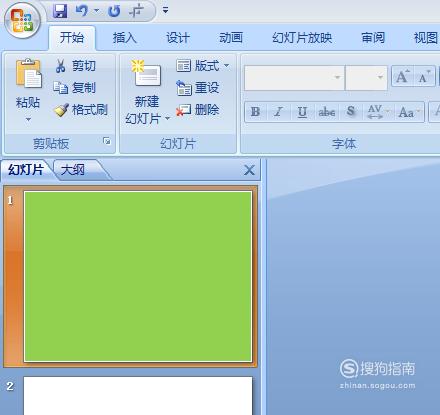Open the 动画 ribbon tab
This screenshot has height=415, width=440.
(231, 38)
